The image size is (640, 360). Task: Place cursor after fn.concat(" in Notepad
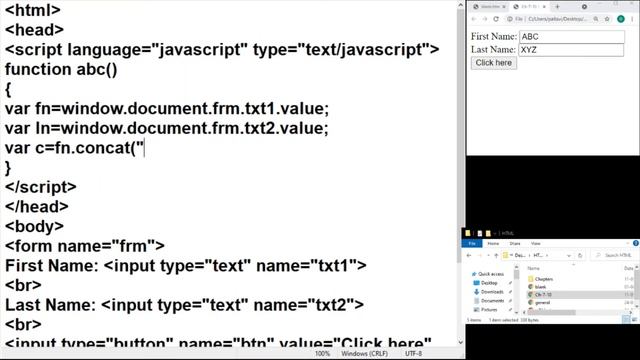tap(144, 148)
